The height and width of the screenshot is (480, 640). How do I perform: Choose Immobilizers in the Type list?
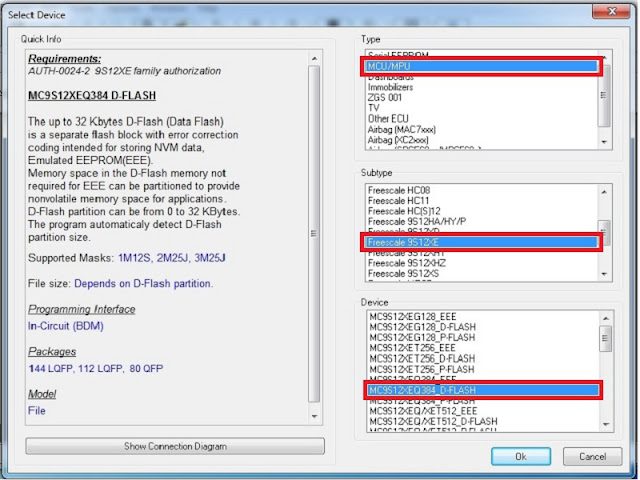[x=390, y=87]
